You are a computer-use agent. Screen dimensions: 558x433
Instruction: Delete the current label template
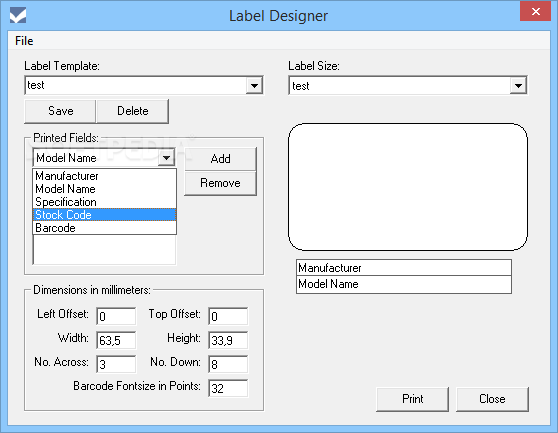133,111
